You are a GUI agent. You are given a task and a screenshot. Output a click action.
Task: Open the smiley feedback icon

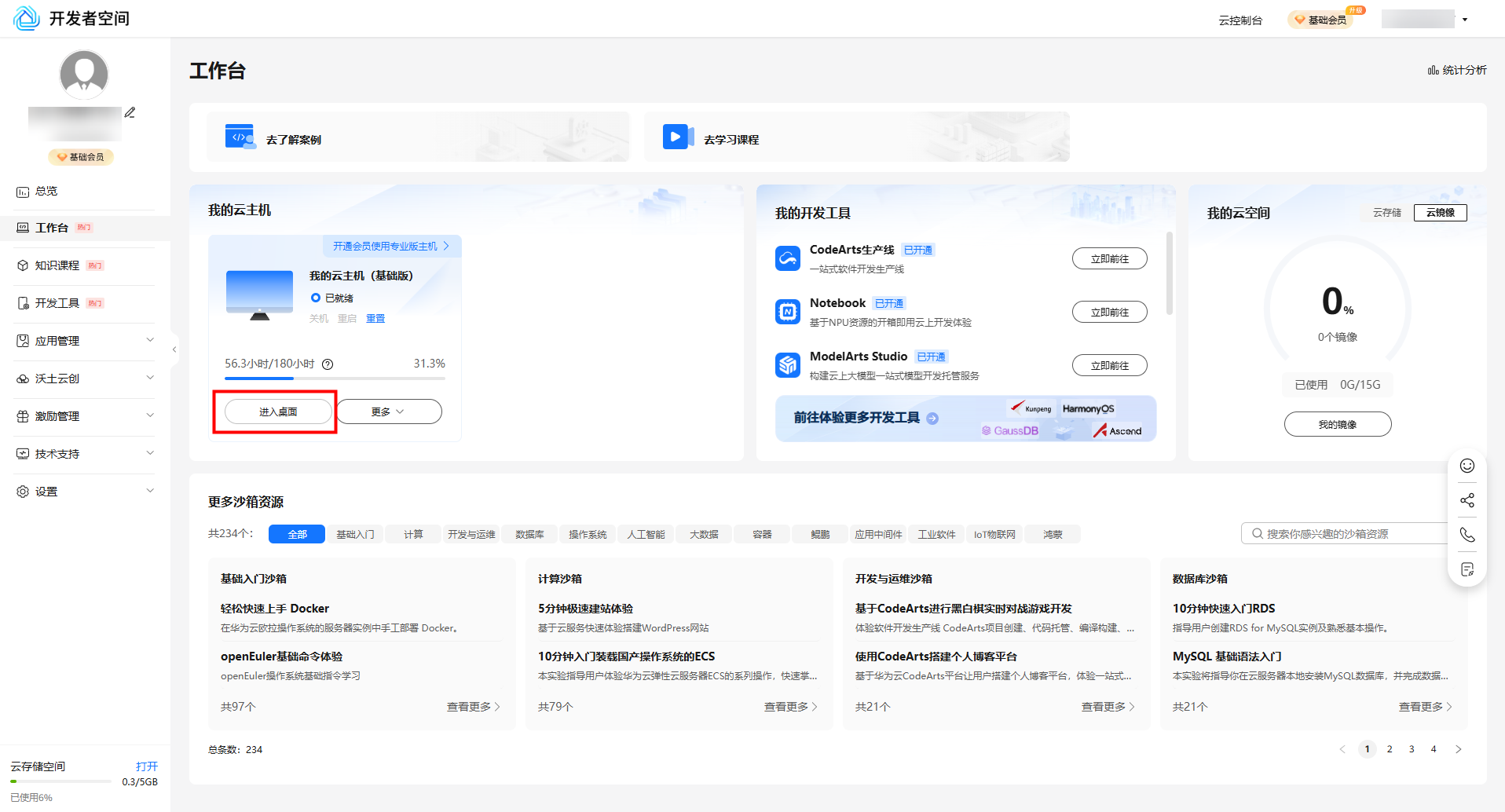pyautogui.click(x=1467, y=465)
